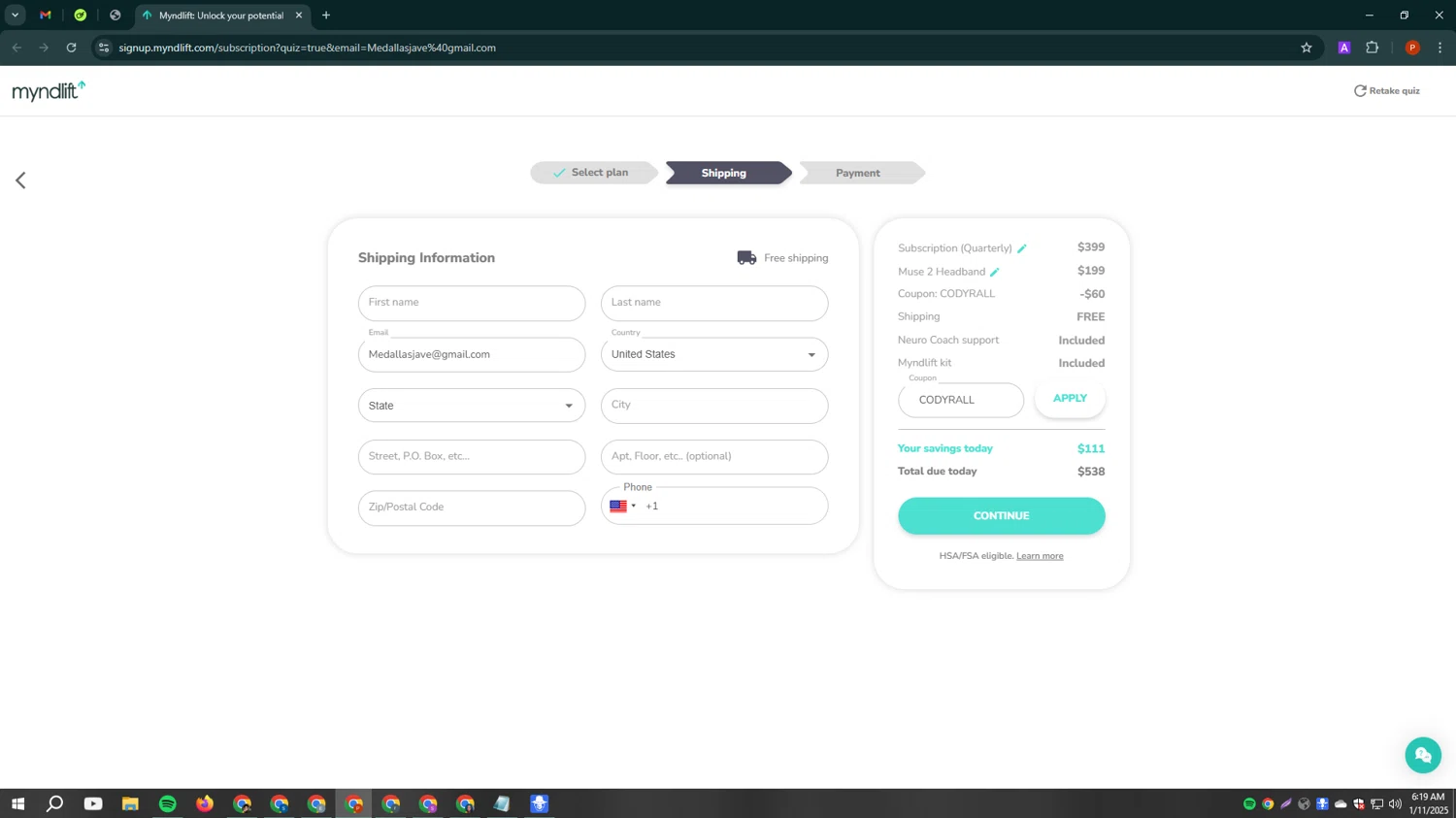Open the tab search dropdown
Image resolution: width=1456 pixels, height=818 pixels.
15,16
